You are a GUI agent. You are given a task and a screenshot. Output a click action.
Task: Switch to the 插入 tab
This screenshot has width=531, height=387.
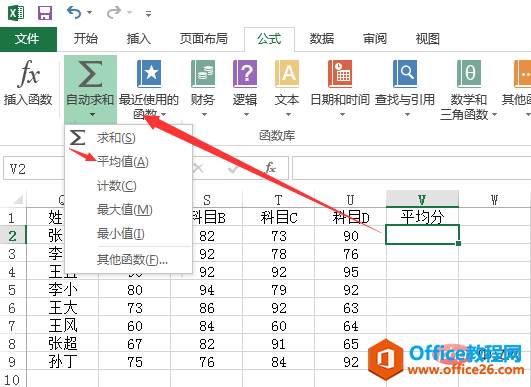coord(139,39)
